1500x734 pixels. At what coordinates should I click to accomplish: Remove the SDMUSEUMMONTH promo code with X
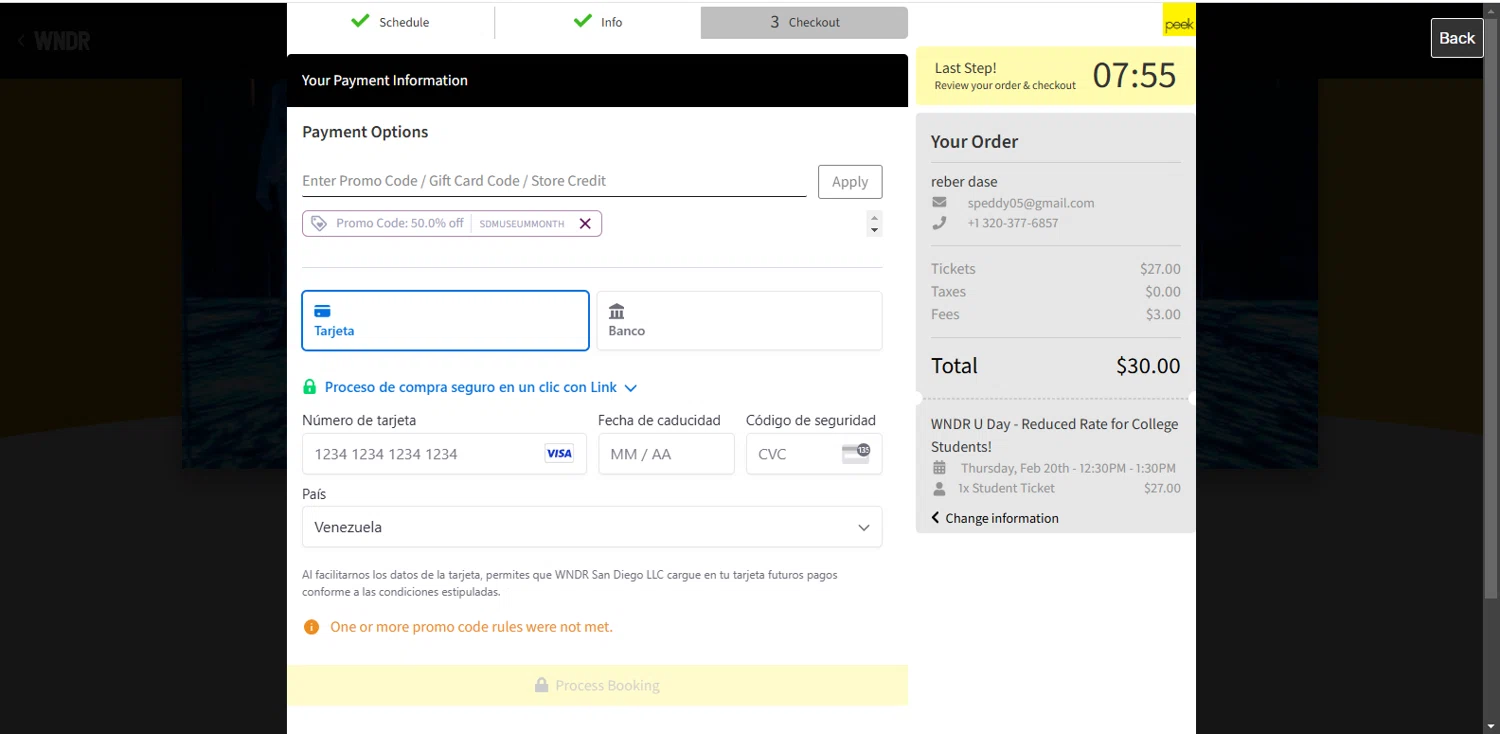pyautogui.click(x=585, y=224)
